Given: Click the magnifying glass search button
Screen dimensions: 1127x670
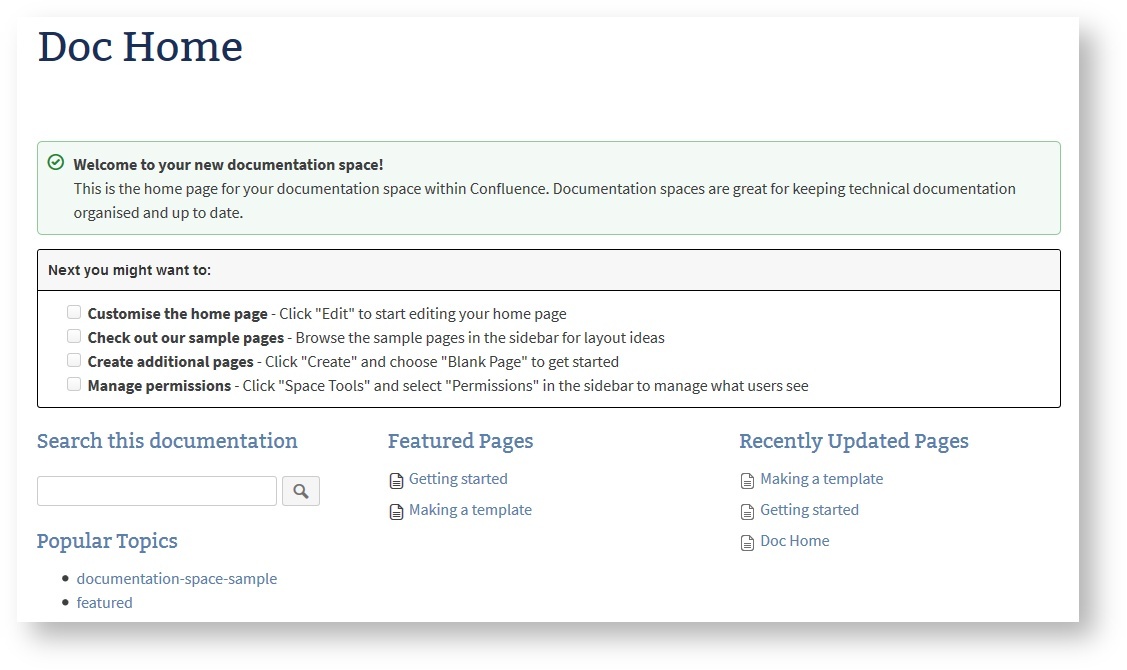Looking at the screenshot, I should coord(301,491).
